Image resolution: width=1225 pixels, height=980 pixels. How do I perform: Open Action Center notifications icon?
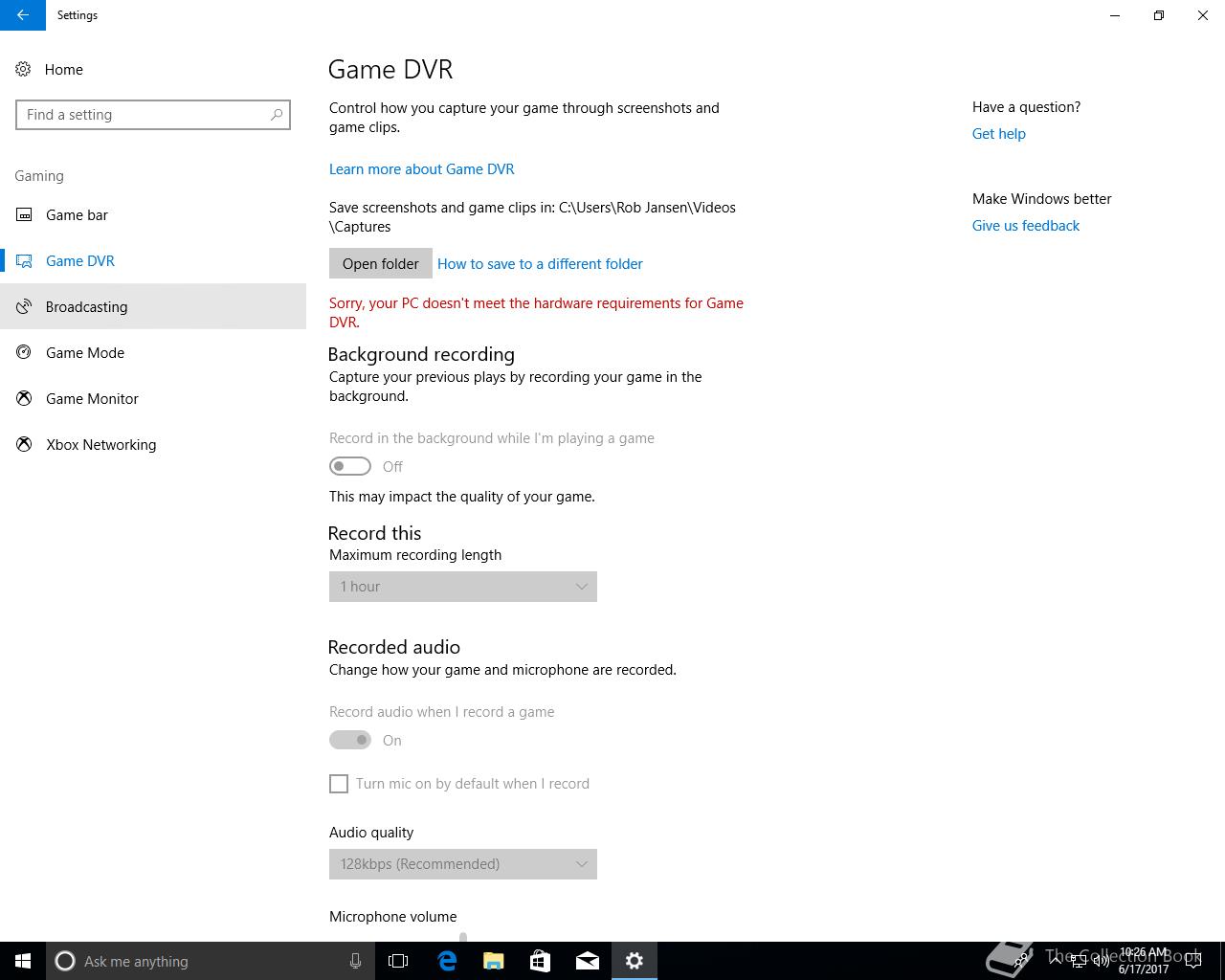tap(1193, 961)
